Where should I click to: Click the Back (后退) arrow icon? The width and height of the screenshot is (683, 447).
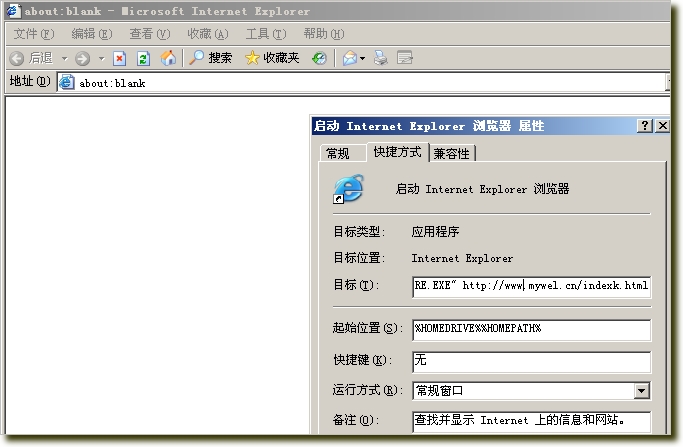tap(17, 58)
